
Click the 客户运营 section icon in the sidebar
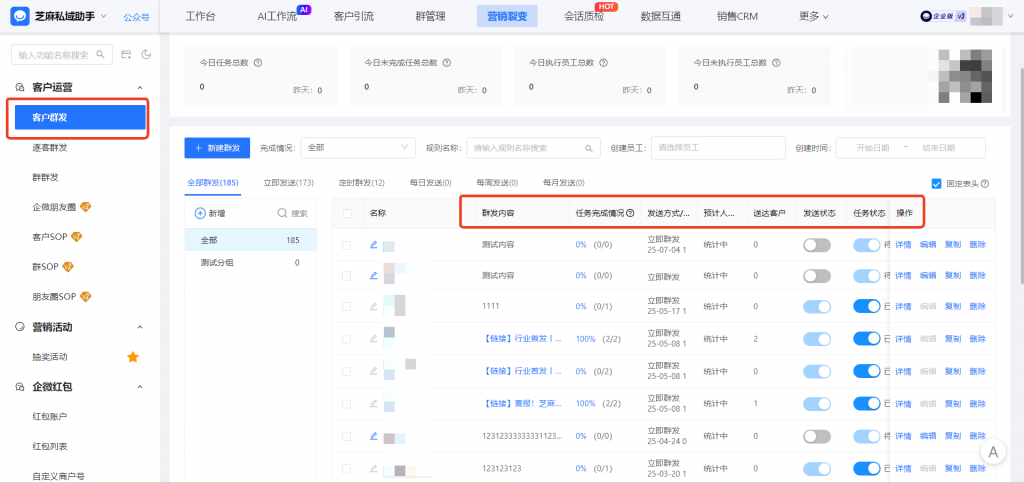click(x=20, y=87)
